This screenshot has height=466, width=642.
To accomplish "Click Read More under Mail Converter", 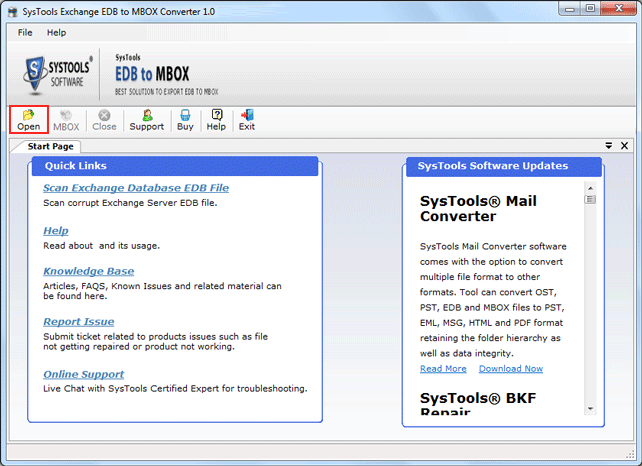I will click(443, 369).
